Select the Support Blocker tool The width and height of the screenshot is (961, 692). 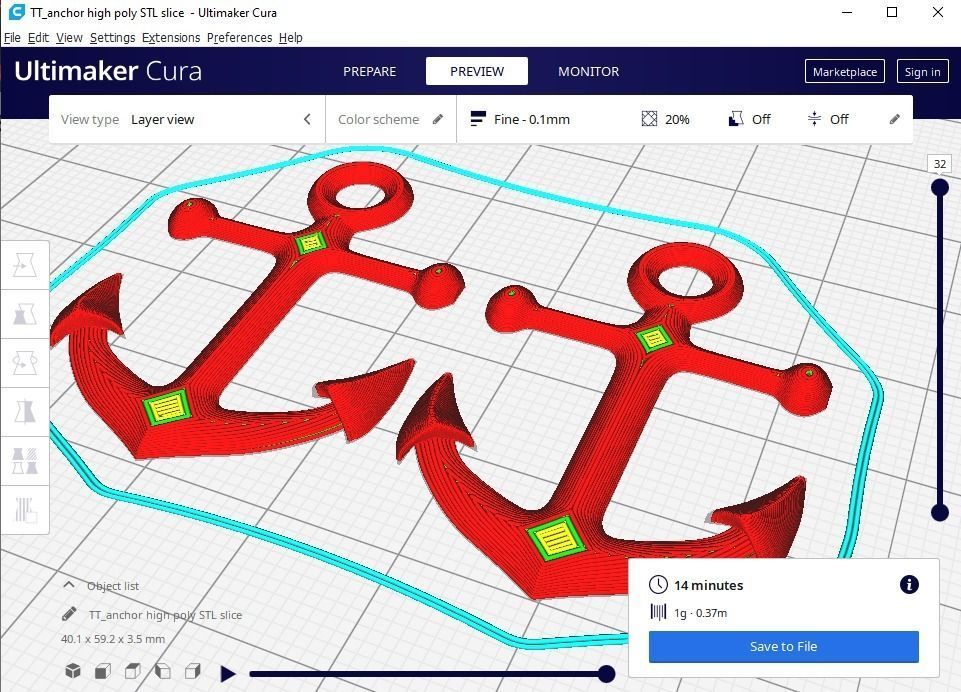pos(25,511)
